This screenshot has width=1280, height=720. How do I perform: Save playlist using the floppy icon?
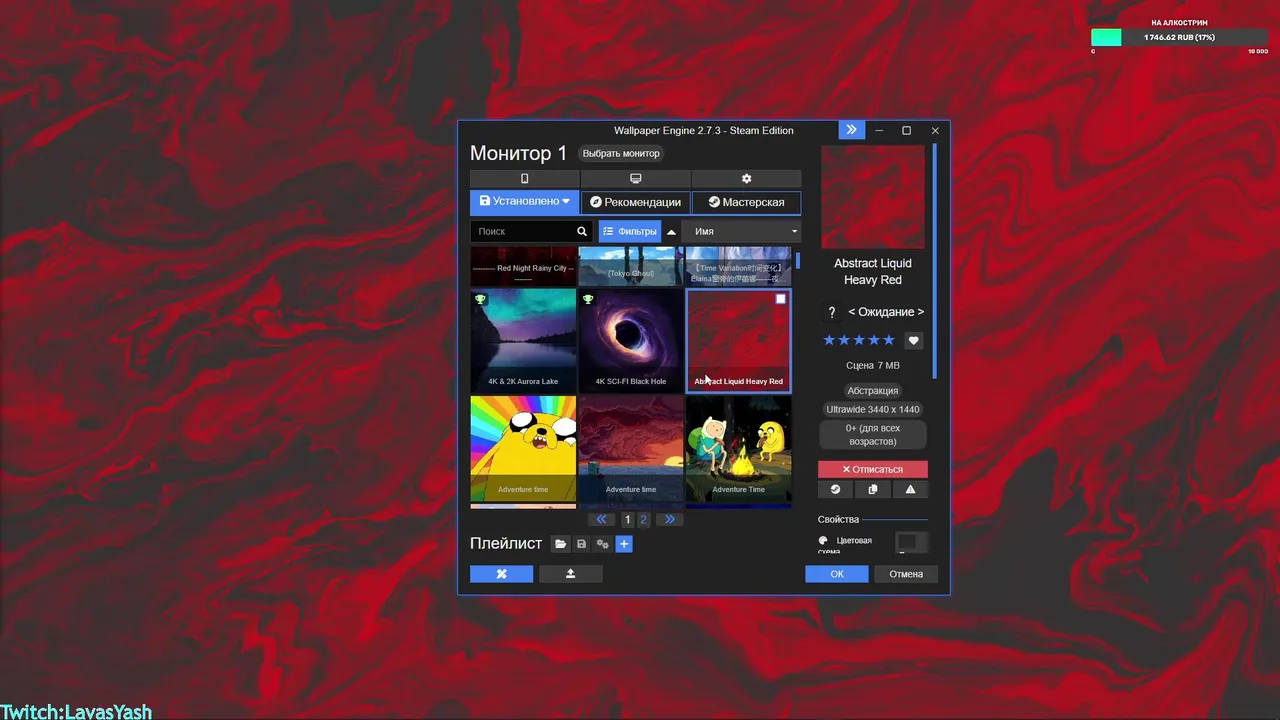point(582,544)
